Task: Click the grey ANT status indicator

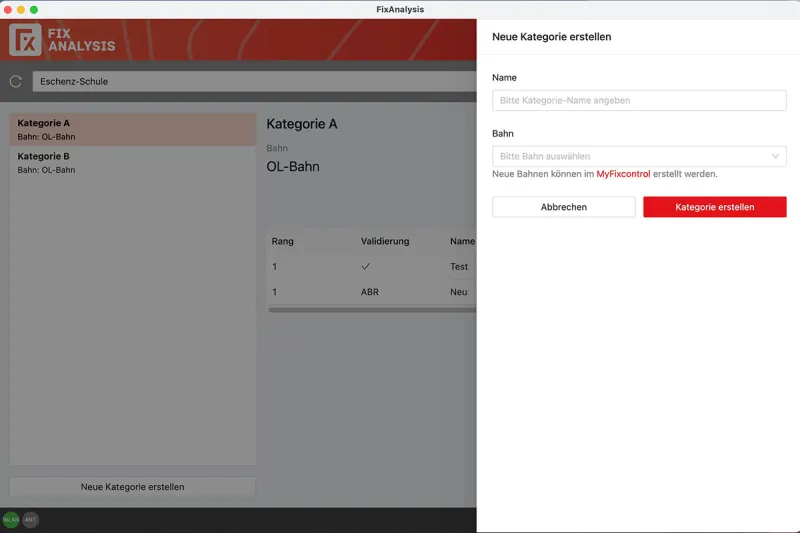Action: [31, 520]
